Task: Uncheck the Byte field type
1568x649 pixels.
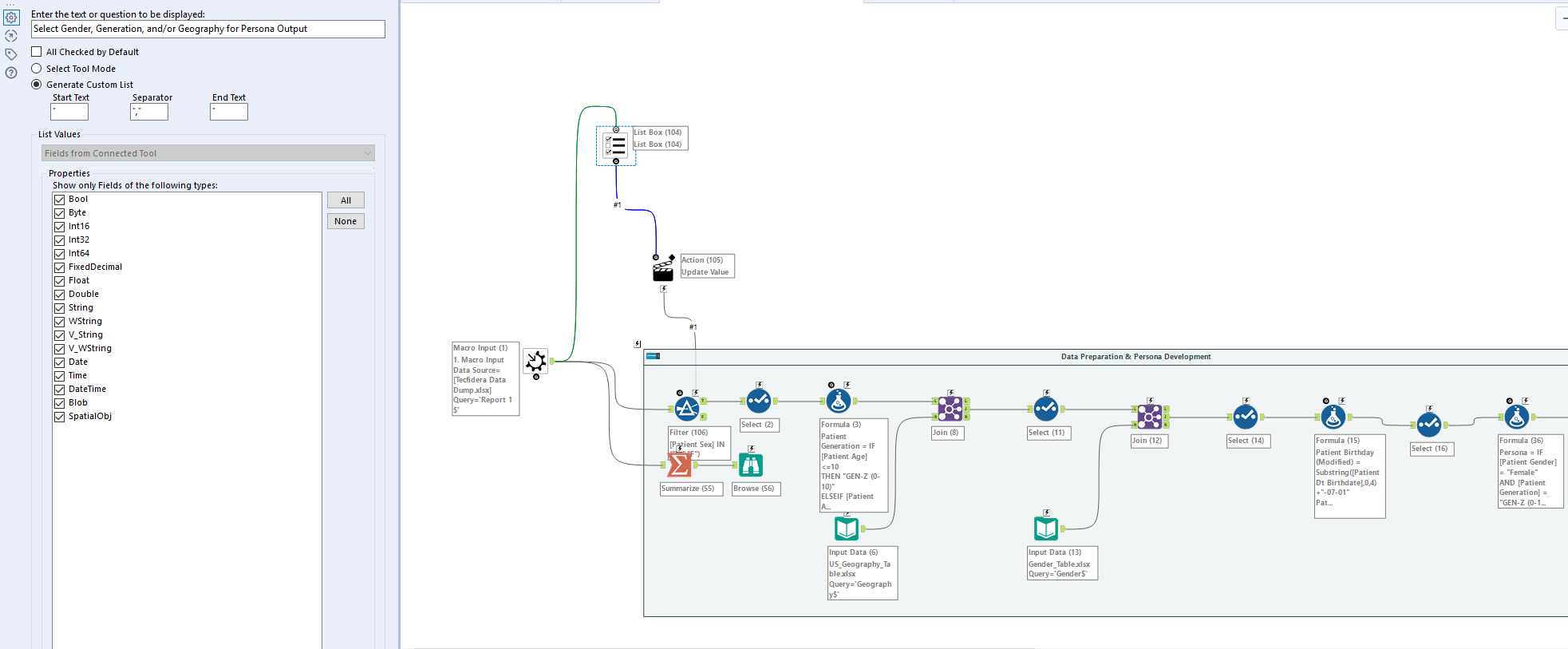Action: (60, 213)
